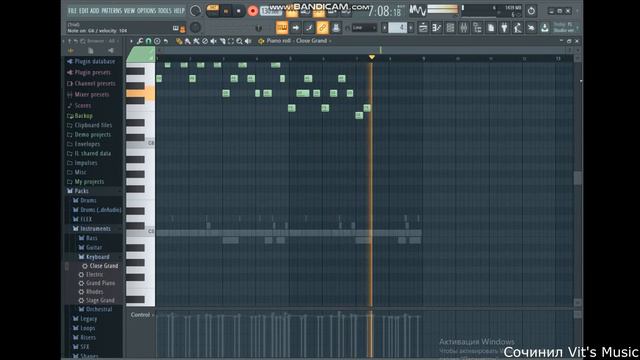This screenshot has height=360, width=640.
Task: Click the browser search magnifier icon
Action: (83, 41)
